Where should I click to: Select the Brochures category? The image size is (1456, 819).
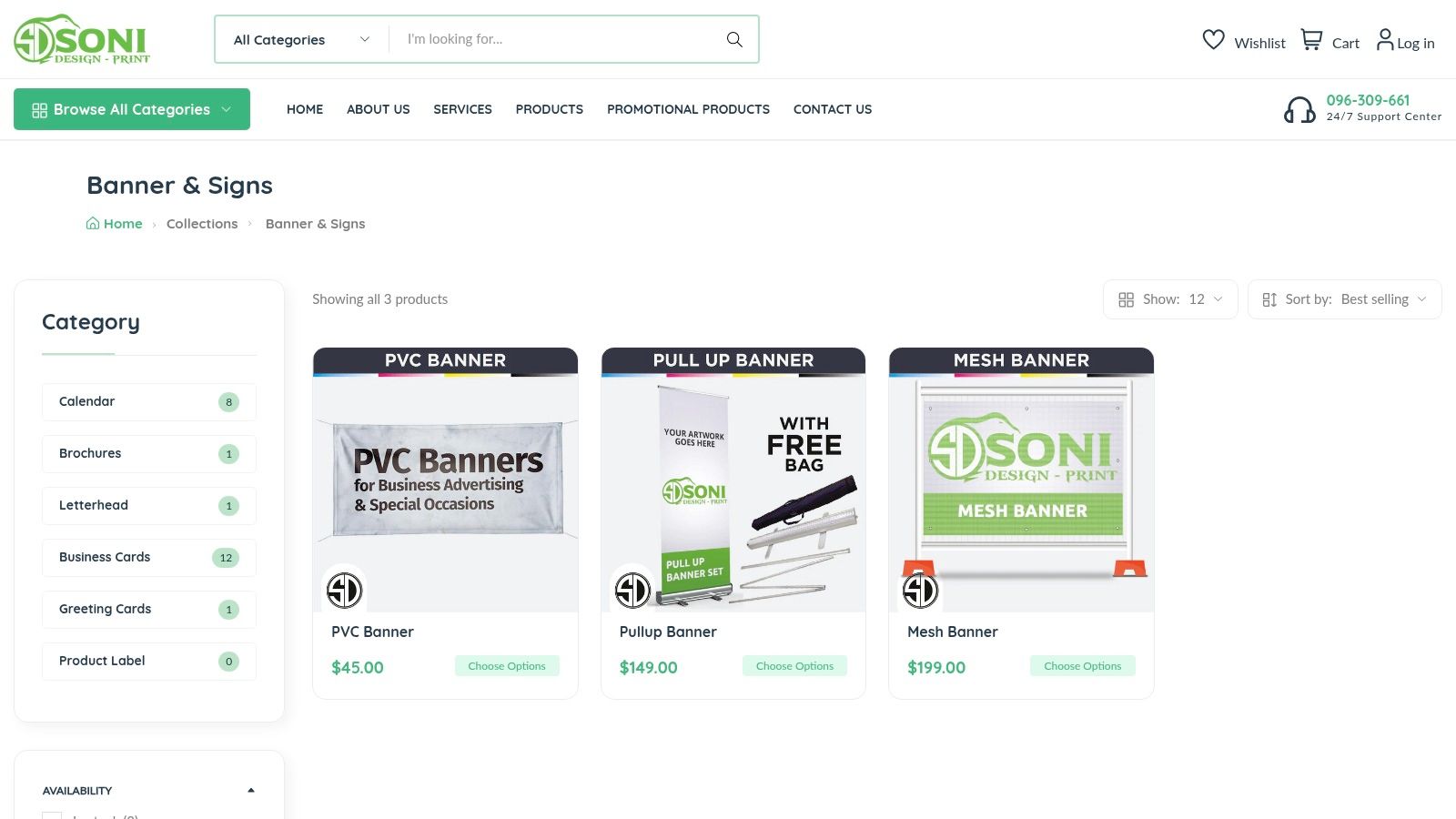point(149,453)
